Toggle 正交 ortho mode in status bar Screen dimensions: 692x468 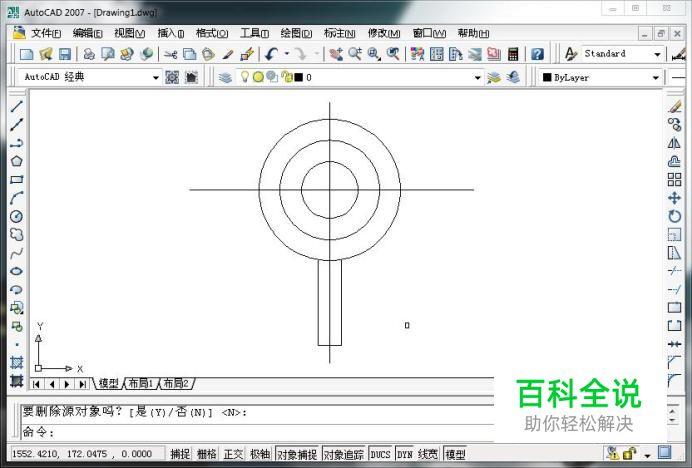click(x=233, y=454)
